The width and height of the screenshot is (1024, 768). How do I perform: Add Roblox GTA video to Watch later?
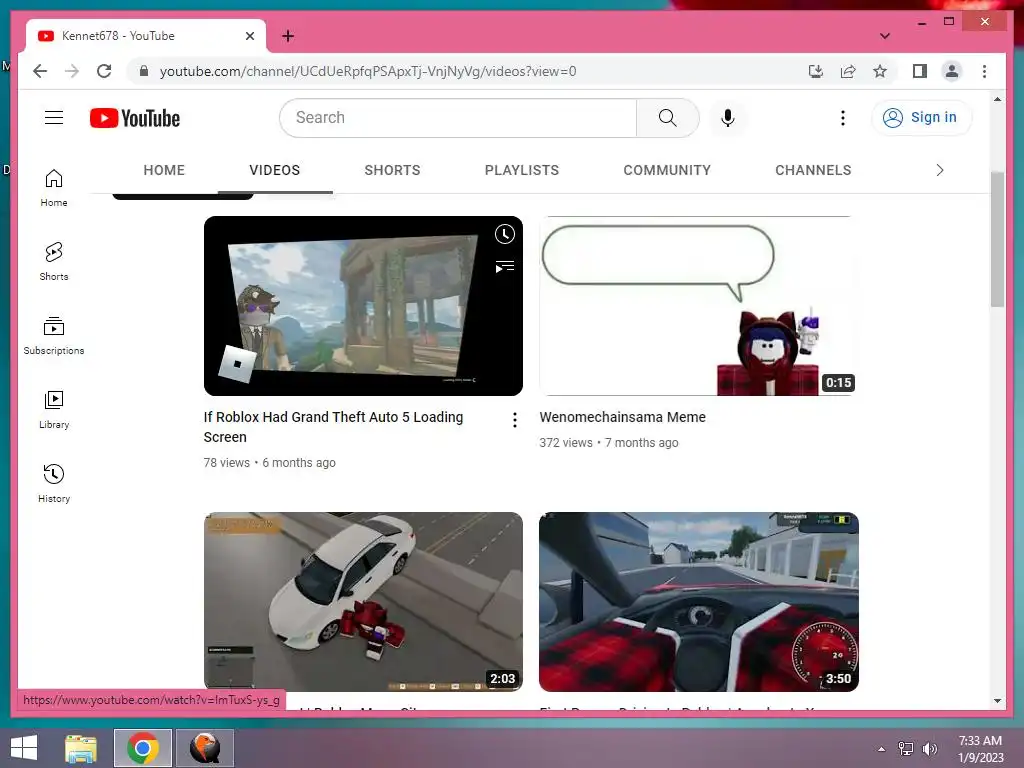(x=505, y=234)
